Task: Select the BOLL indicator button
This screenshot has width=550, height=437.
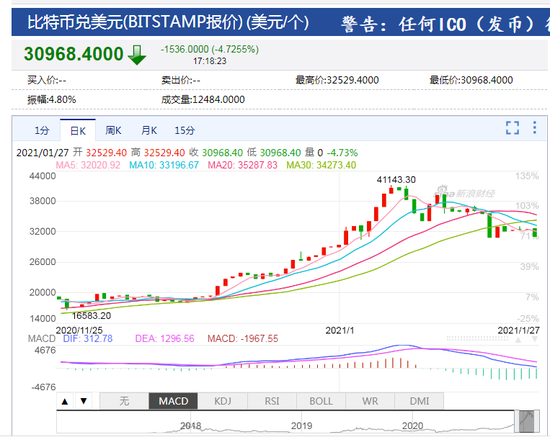Action: [321, 401]
